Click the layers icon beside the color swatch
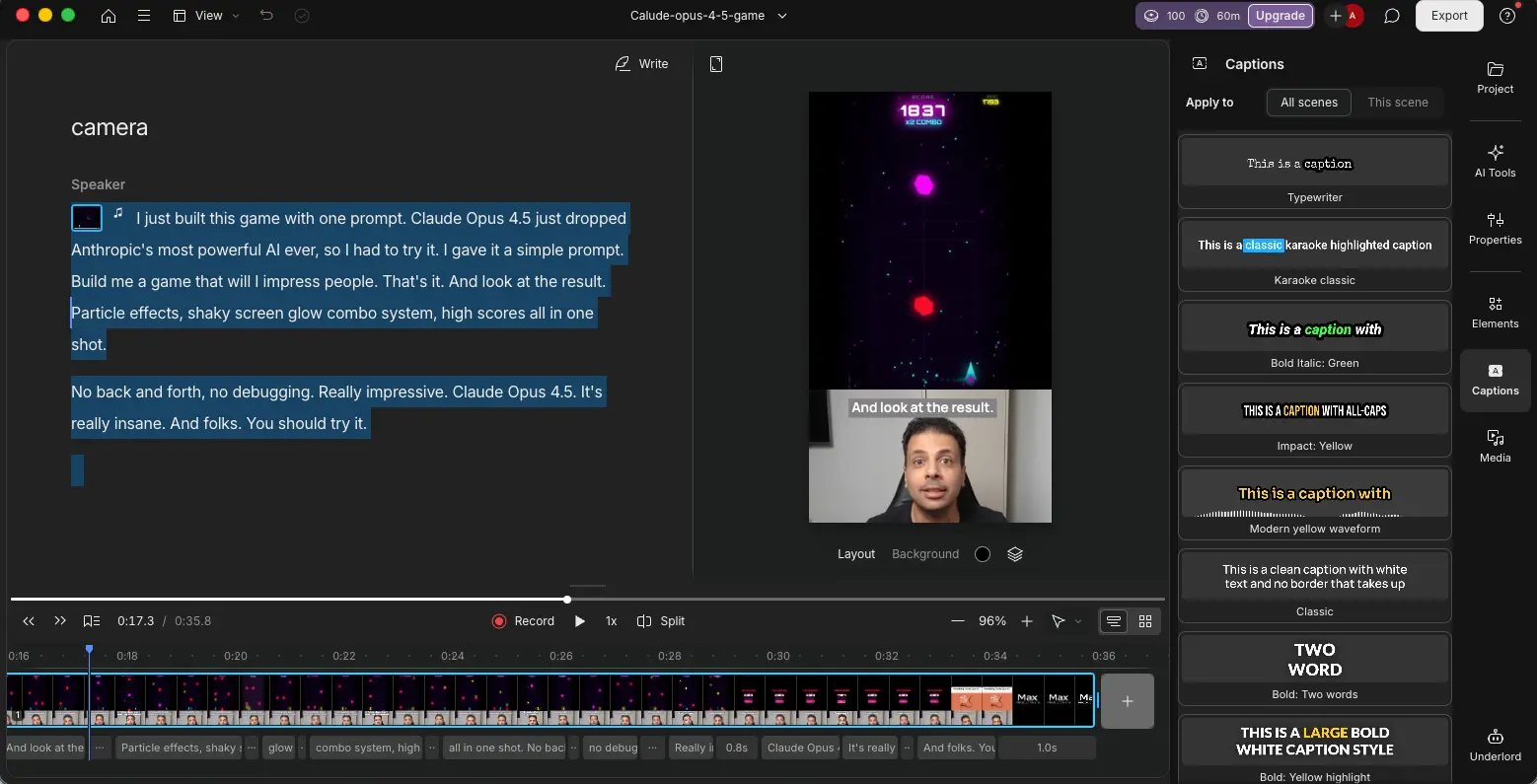 pos(1015,553)
